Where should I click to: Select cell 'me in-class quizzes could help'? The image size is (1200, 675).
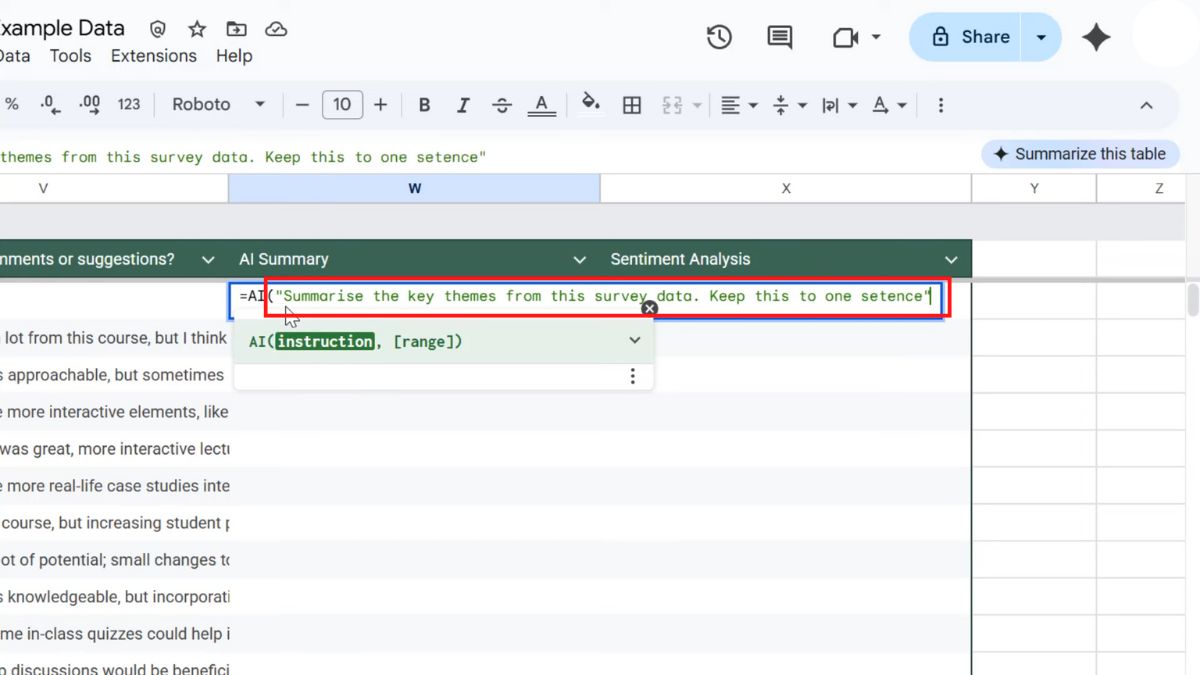[x=115, y=634]
